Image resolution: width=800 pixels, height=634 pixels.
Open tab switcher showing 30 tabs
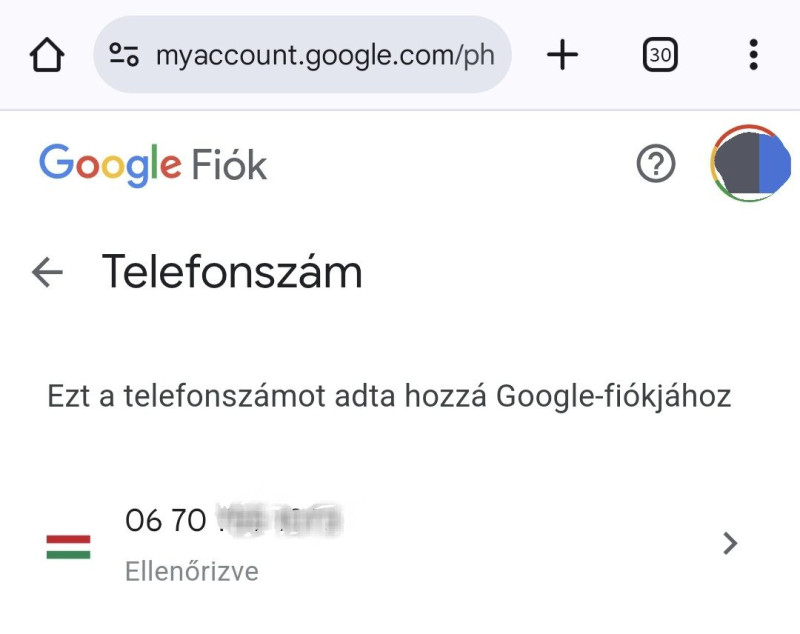(660, 55)
